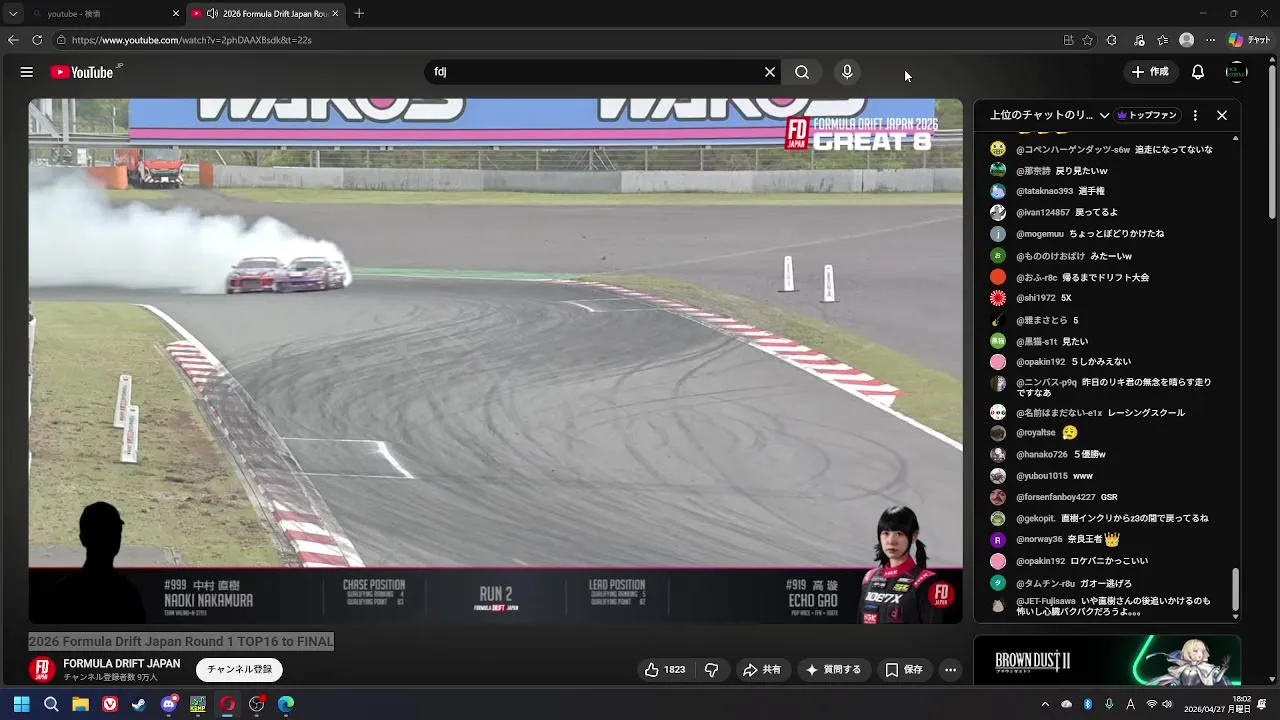Close the live chat panel
The width and height of the screenshot is (1280, 720).
(x=1222, y=115)
